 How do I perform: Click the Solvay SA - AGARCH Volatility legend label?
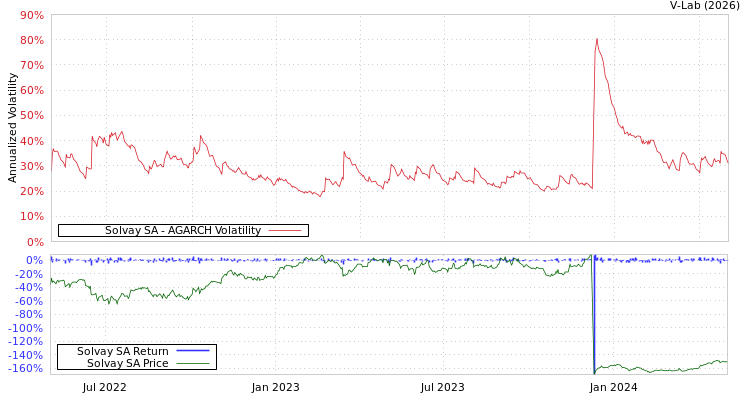(x=182, y=231)
